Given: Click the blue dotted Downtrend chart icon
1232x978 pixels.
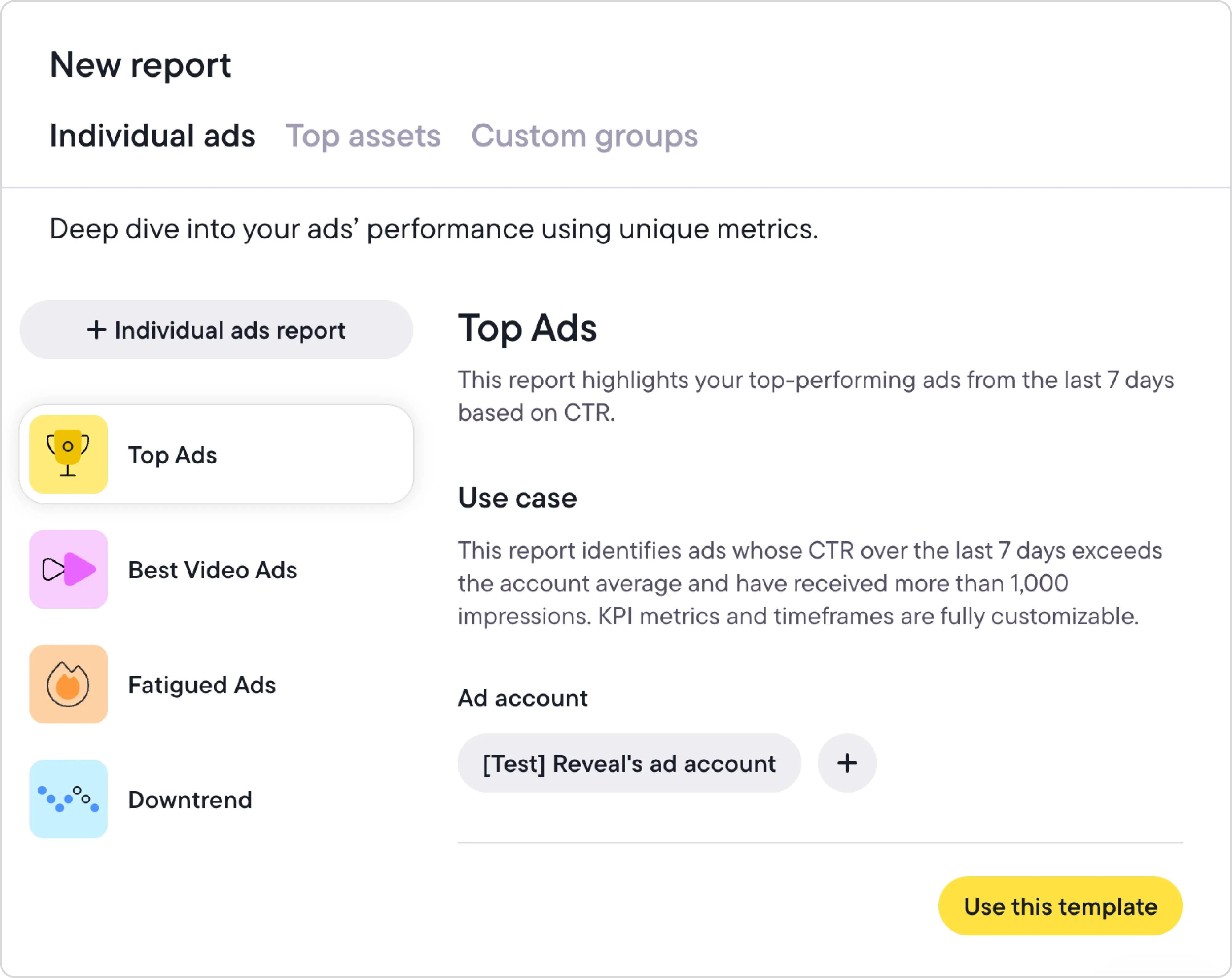Looking at the screenshot, I should (69, 799).
